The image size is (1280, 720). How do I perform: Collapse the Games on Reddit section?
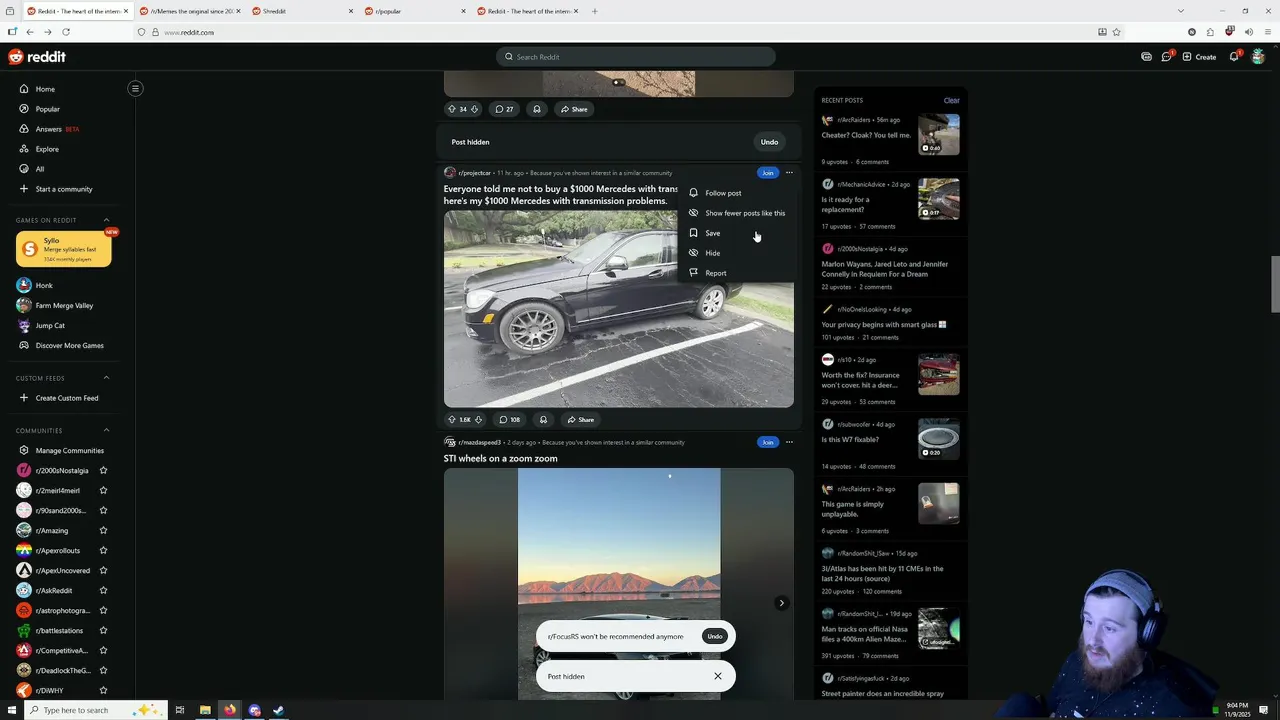click(x=106, y=220)
